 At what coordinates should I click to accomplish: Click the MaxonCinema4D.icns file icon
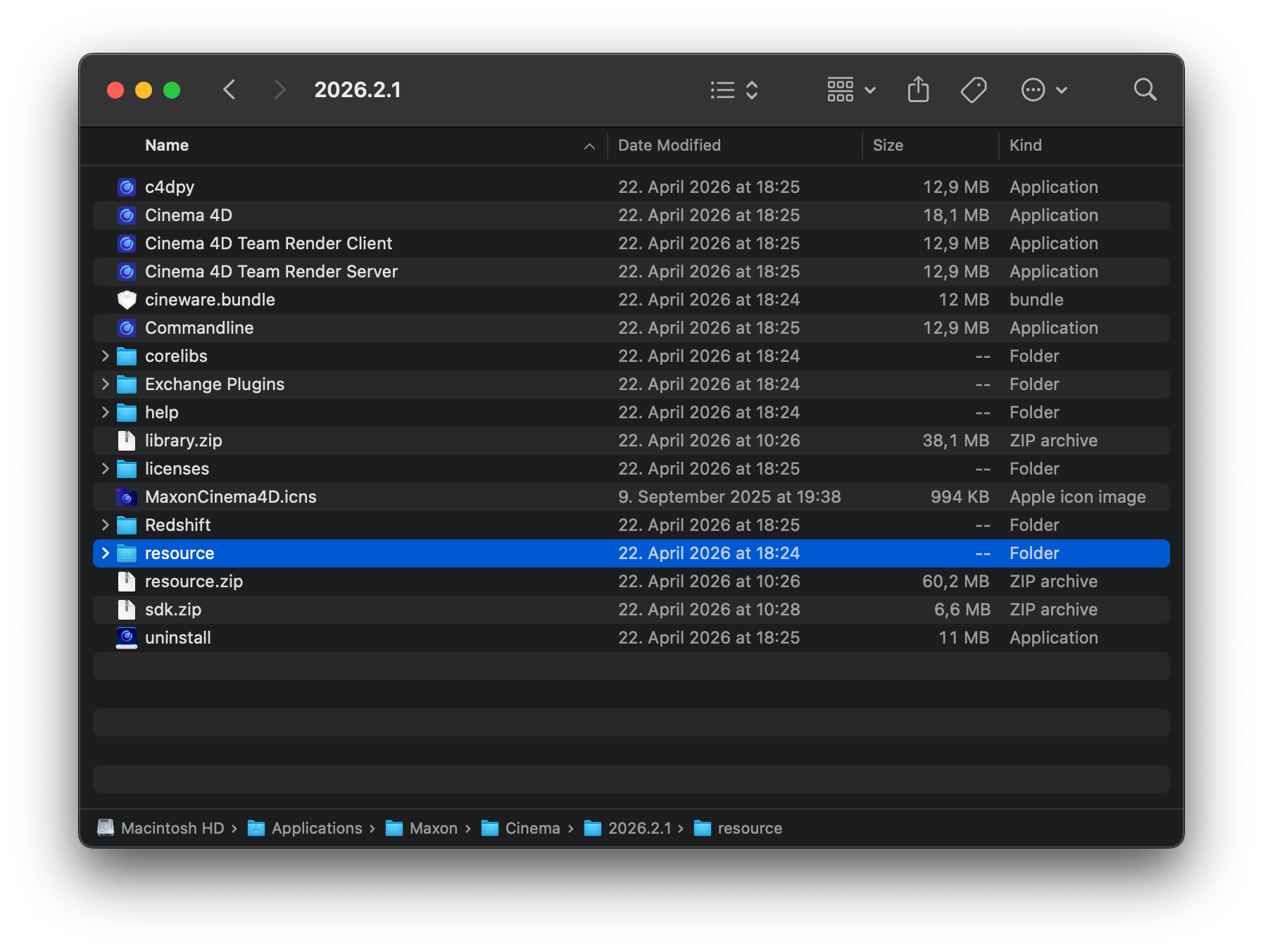point(127,497)
